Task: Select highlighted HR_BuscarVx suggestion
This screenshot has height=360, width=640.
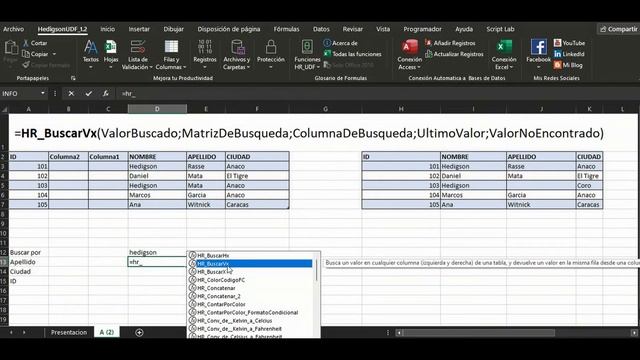Action: tap(250, 264)
